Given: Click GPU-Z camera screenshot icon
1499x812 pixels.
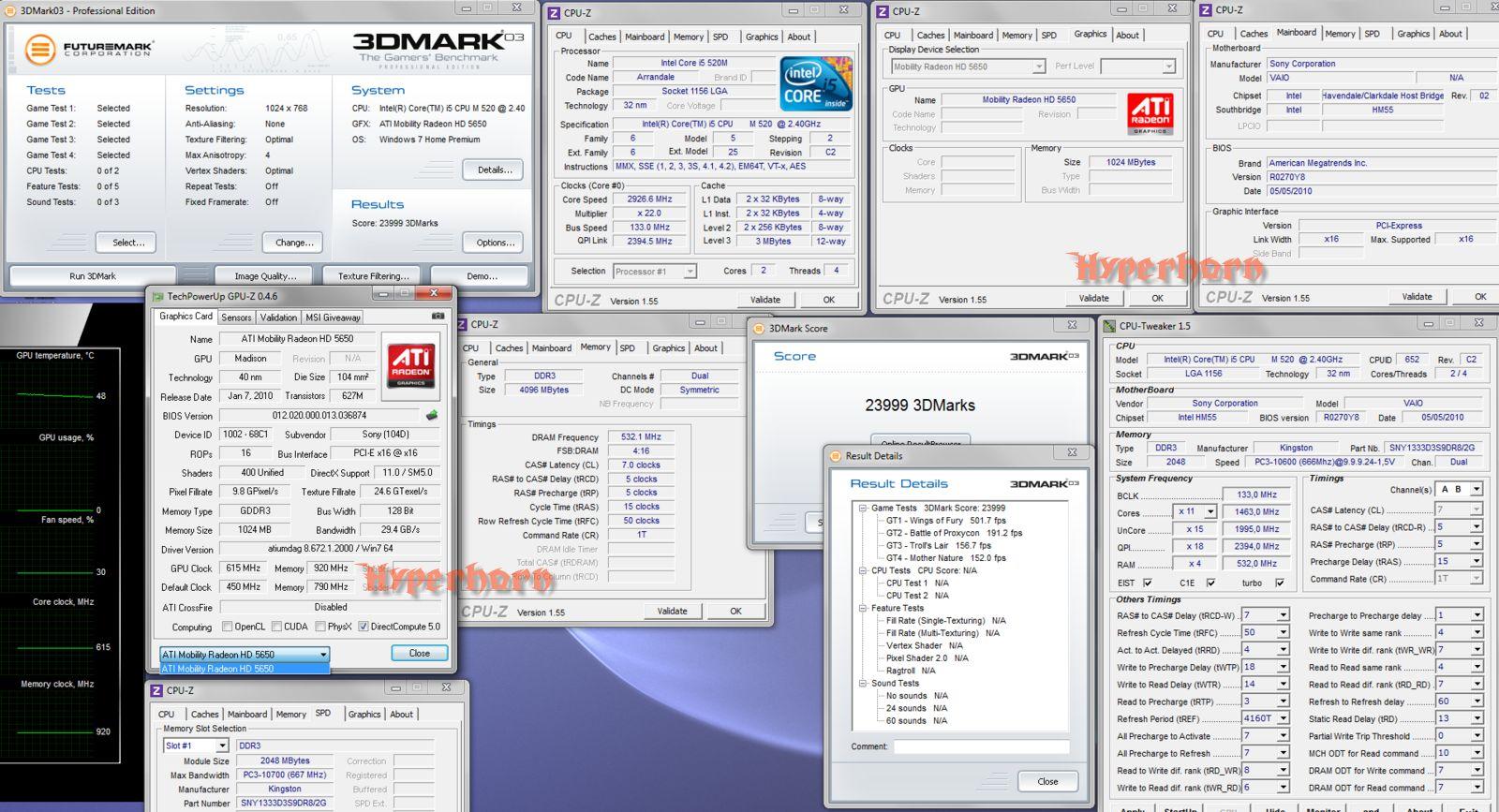Looking at the screenshot, I should [x=438, y=317].
